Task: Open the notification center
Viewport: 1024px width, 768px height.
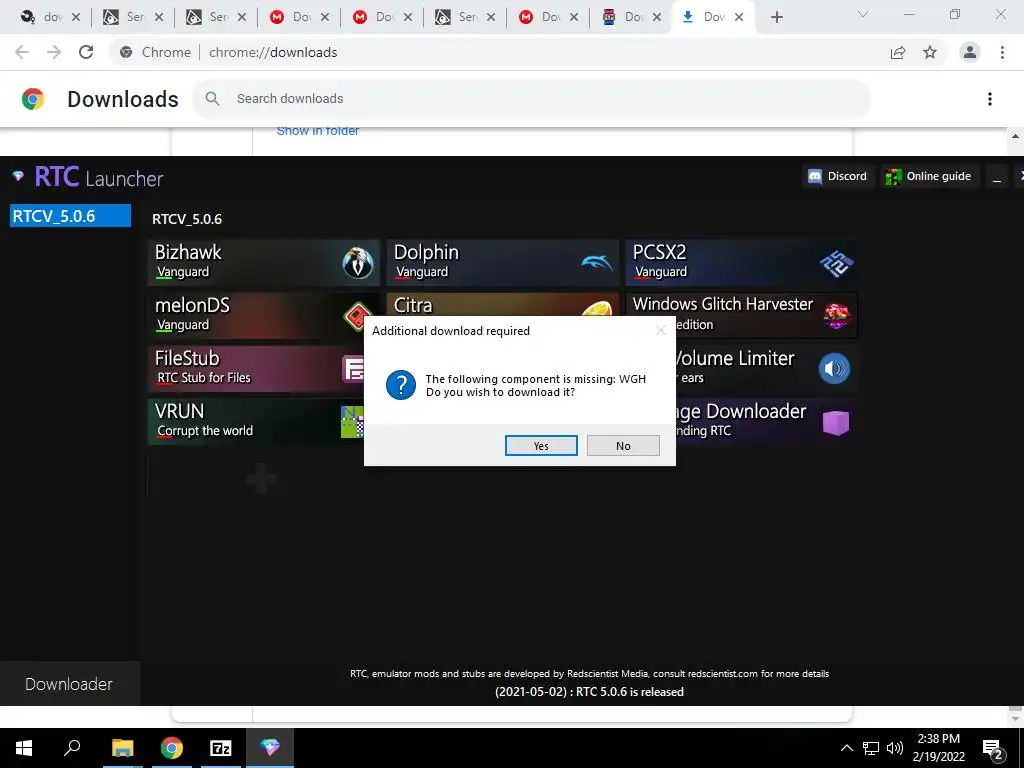Action: pos(993,749)
